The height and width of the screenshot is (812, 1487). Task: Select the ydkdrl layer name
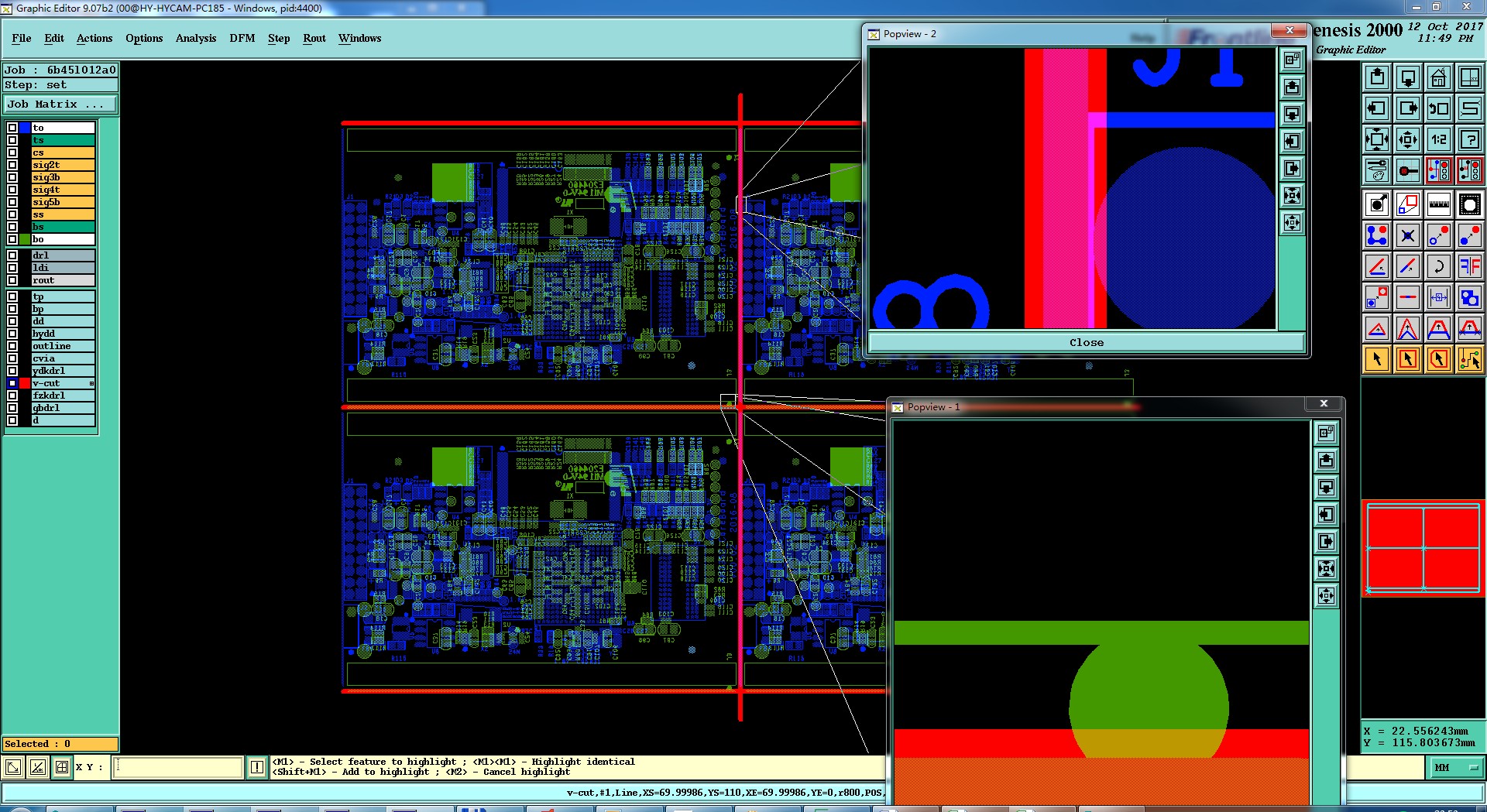coord(63,371)
